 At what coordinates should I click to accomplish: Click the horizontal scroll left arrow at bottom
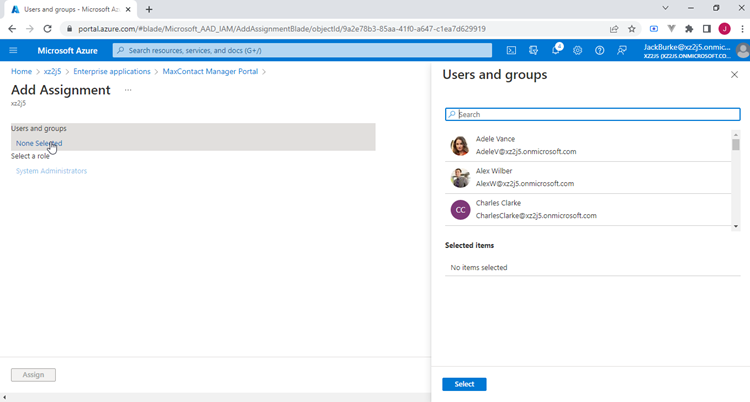4,398
